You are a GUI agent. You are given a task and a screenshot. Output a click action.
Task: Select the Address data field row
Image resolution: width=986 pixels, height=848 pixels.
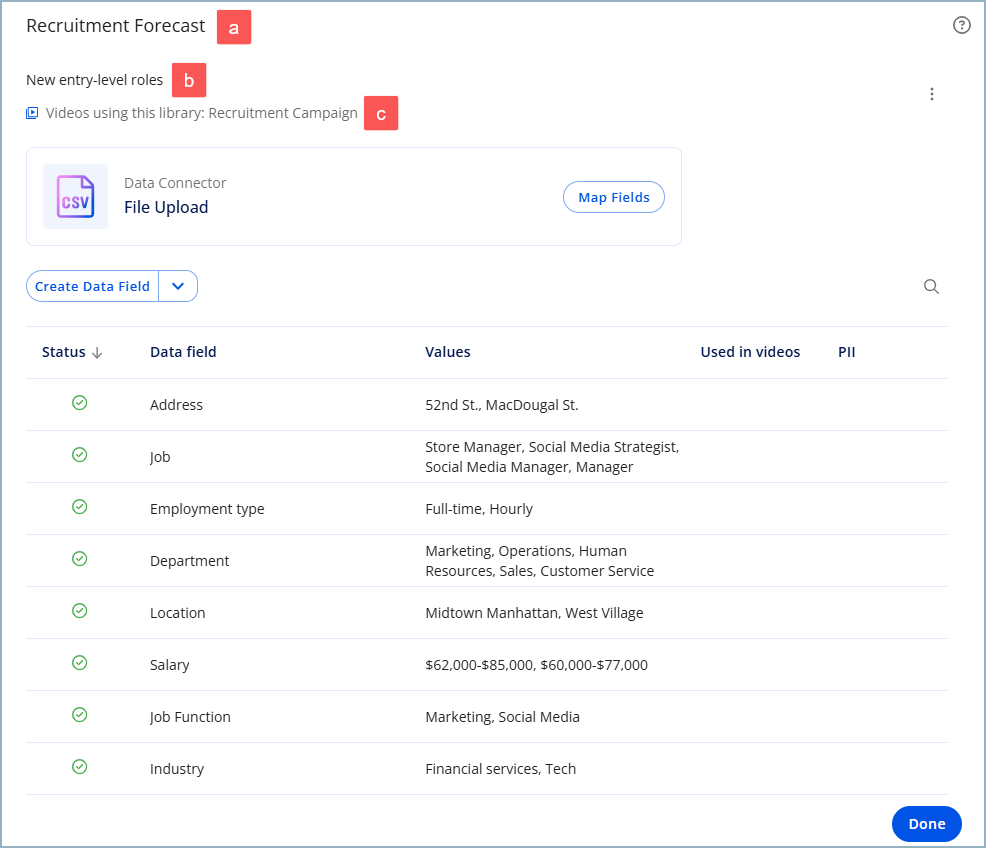[487, 405]
